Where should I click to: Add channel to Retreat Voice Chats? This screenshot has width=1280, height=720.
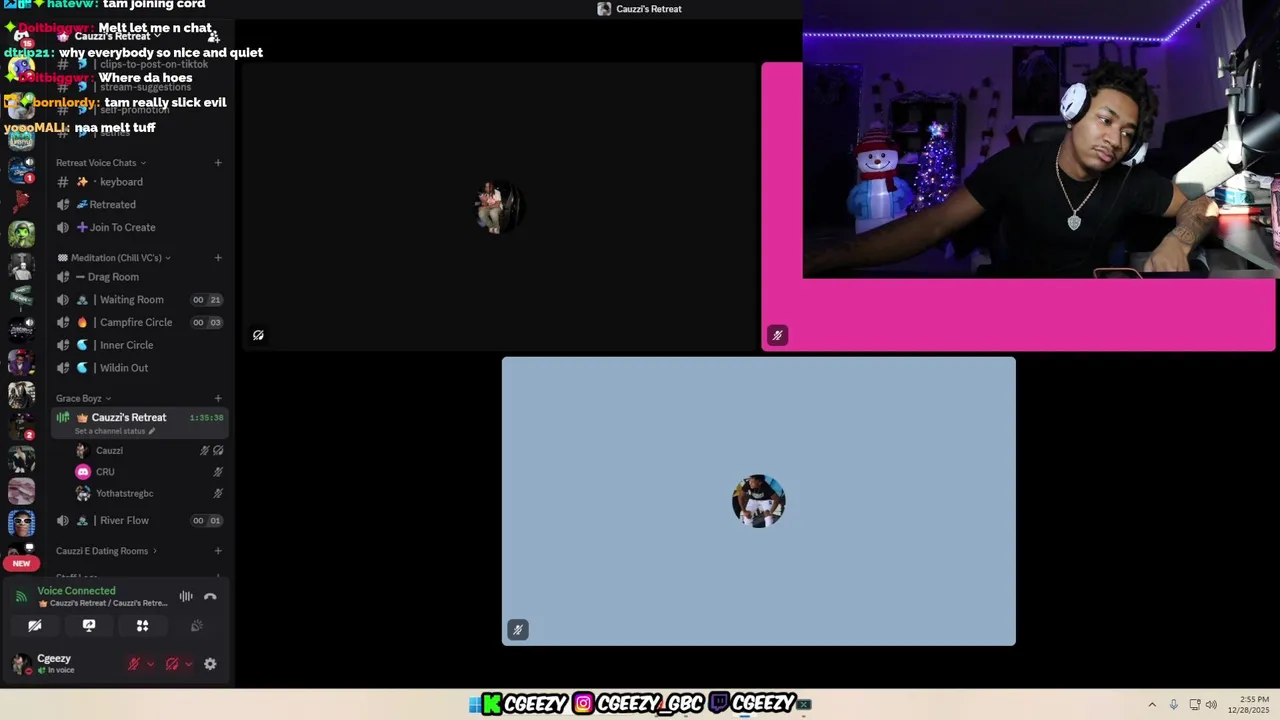point(218,163)
